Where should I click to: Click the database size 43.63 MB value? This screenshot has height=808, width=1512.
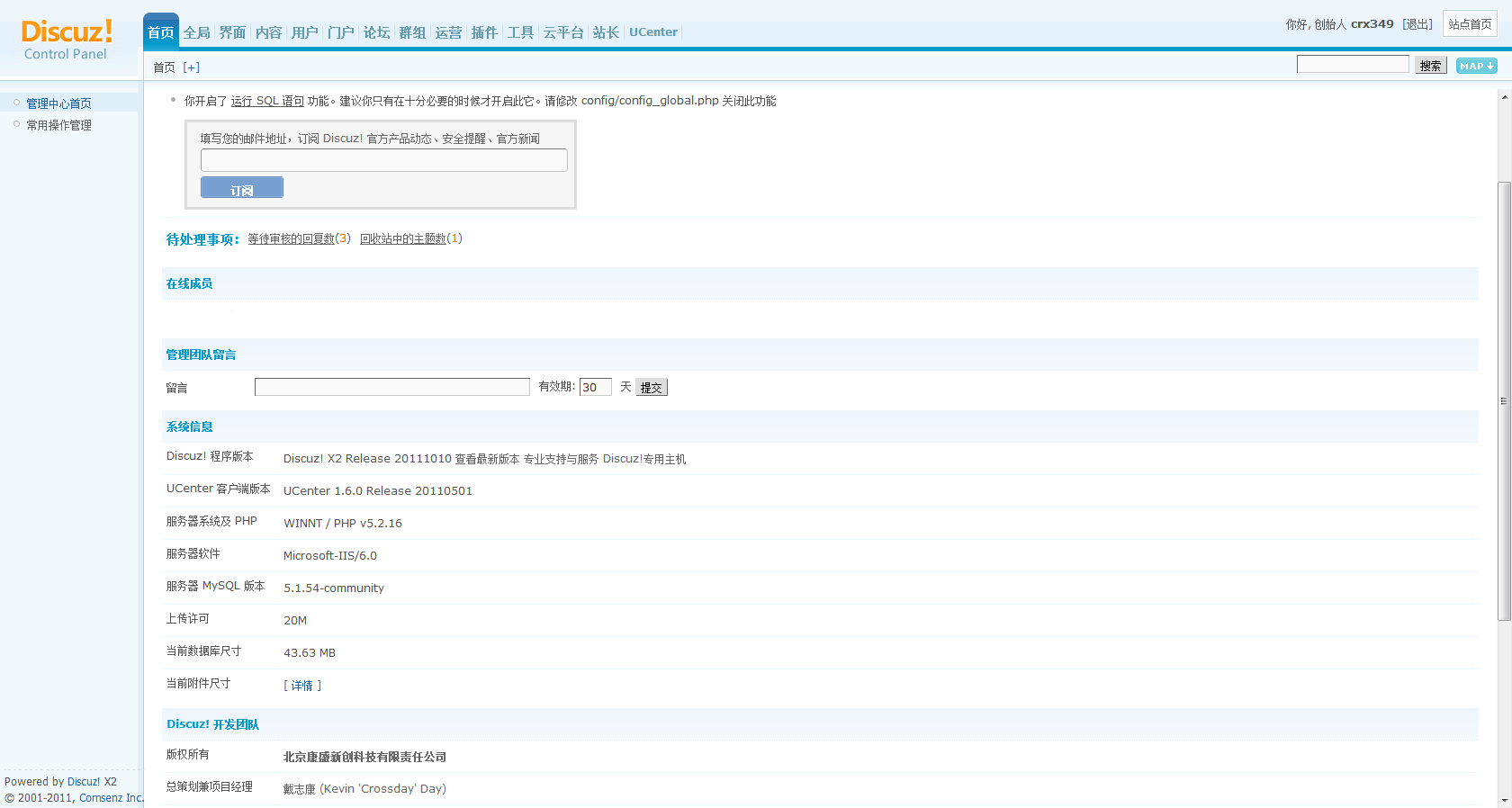(x=310, y=653)
